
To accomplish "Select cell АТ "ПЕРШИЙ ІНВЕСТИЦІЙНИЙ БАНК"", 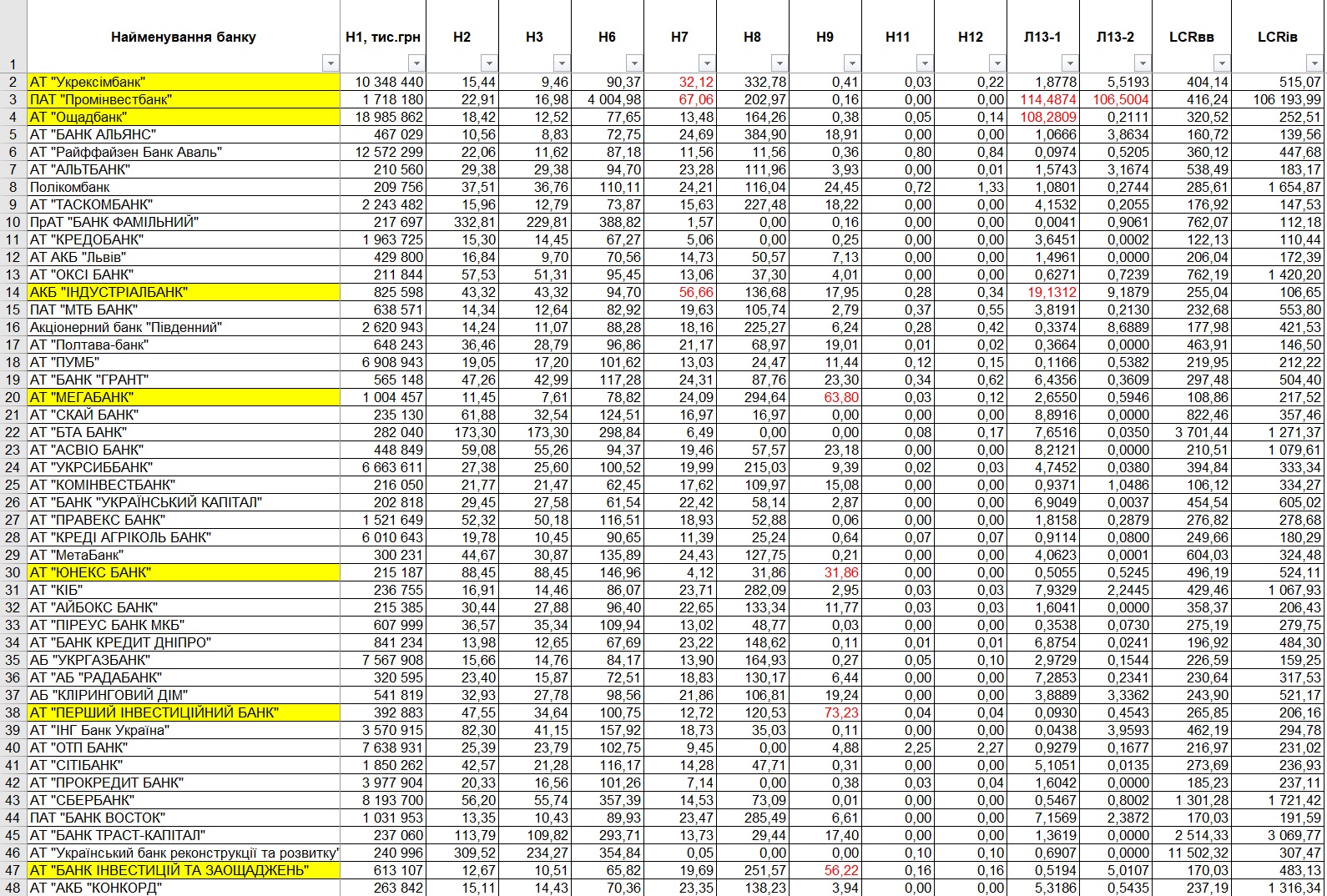I will 184,712.
